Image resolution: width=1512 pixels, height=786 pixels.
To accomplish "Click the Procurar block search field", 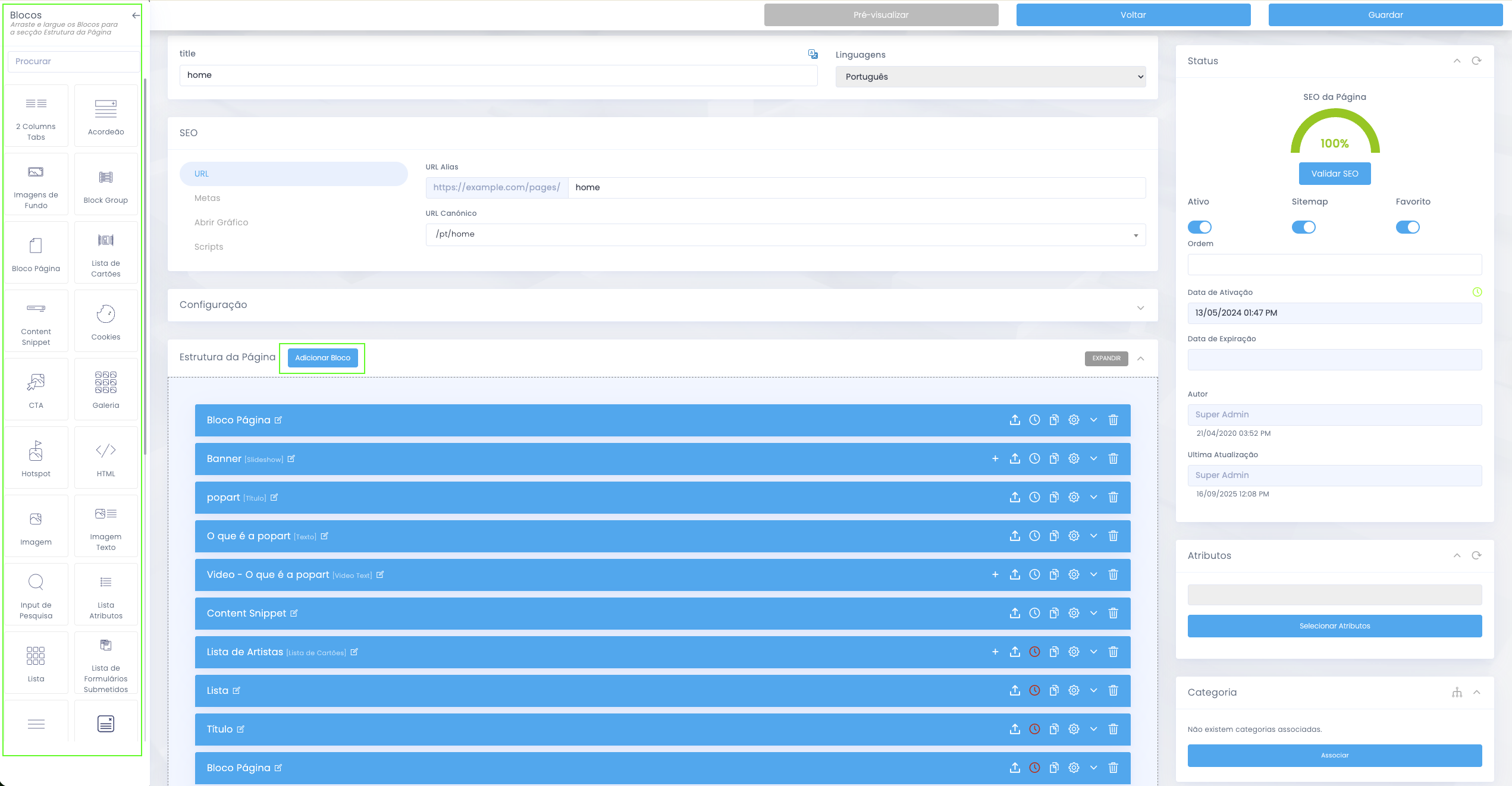I will tap(74, 62).
